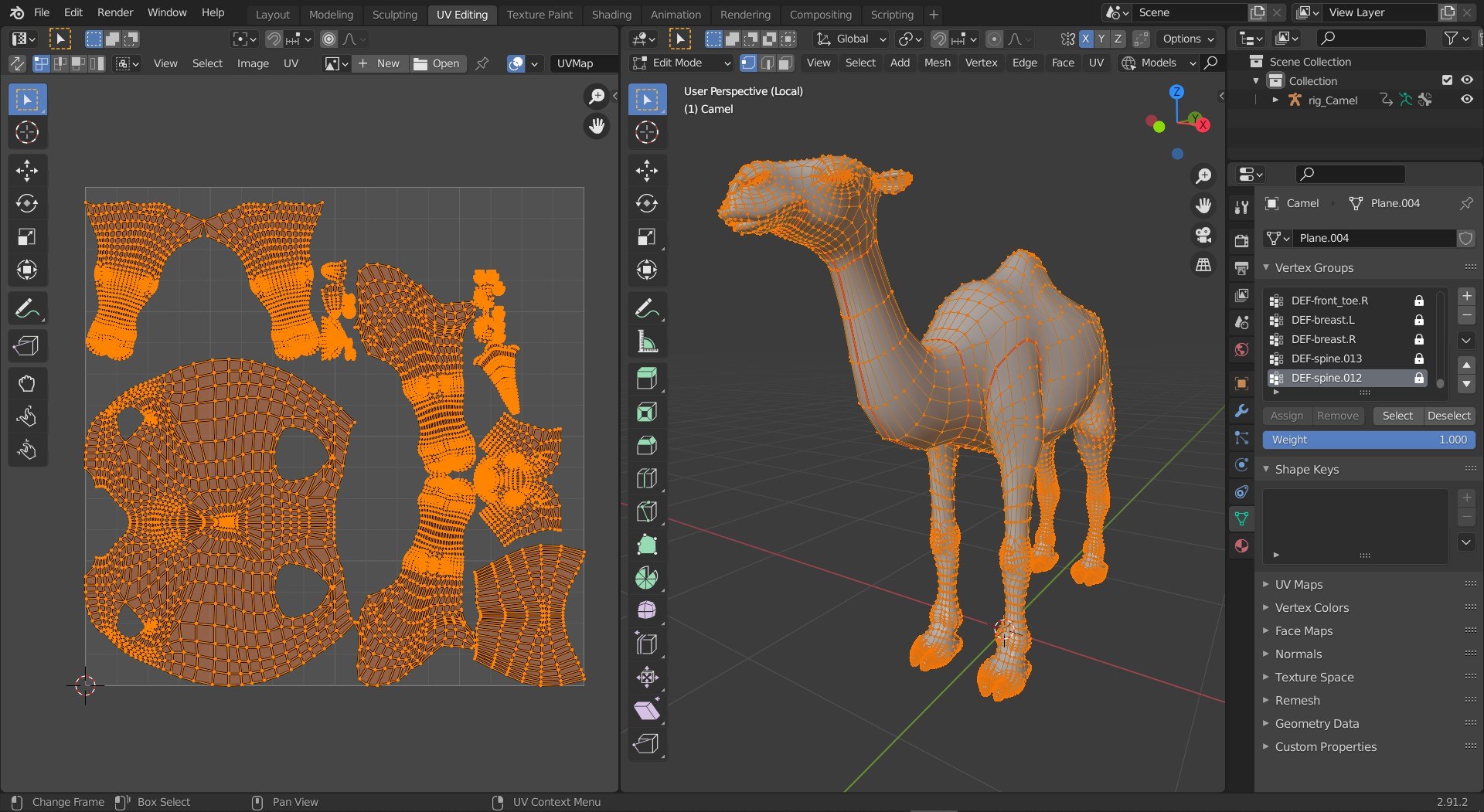The image size is (1484, 812).
Task: Unlock the DEF-spine.012 vertex group
Action: tap(1419, 378)
